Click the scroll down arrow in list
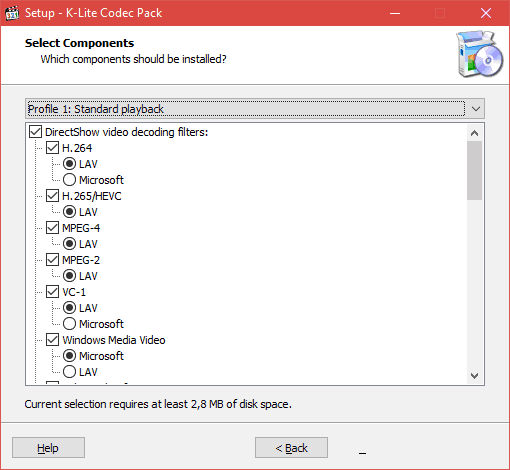This screenshot has height=470, width=510. pos(474,376)
